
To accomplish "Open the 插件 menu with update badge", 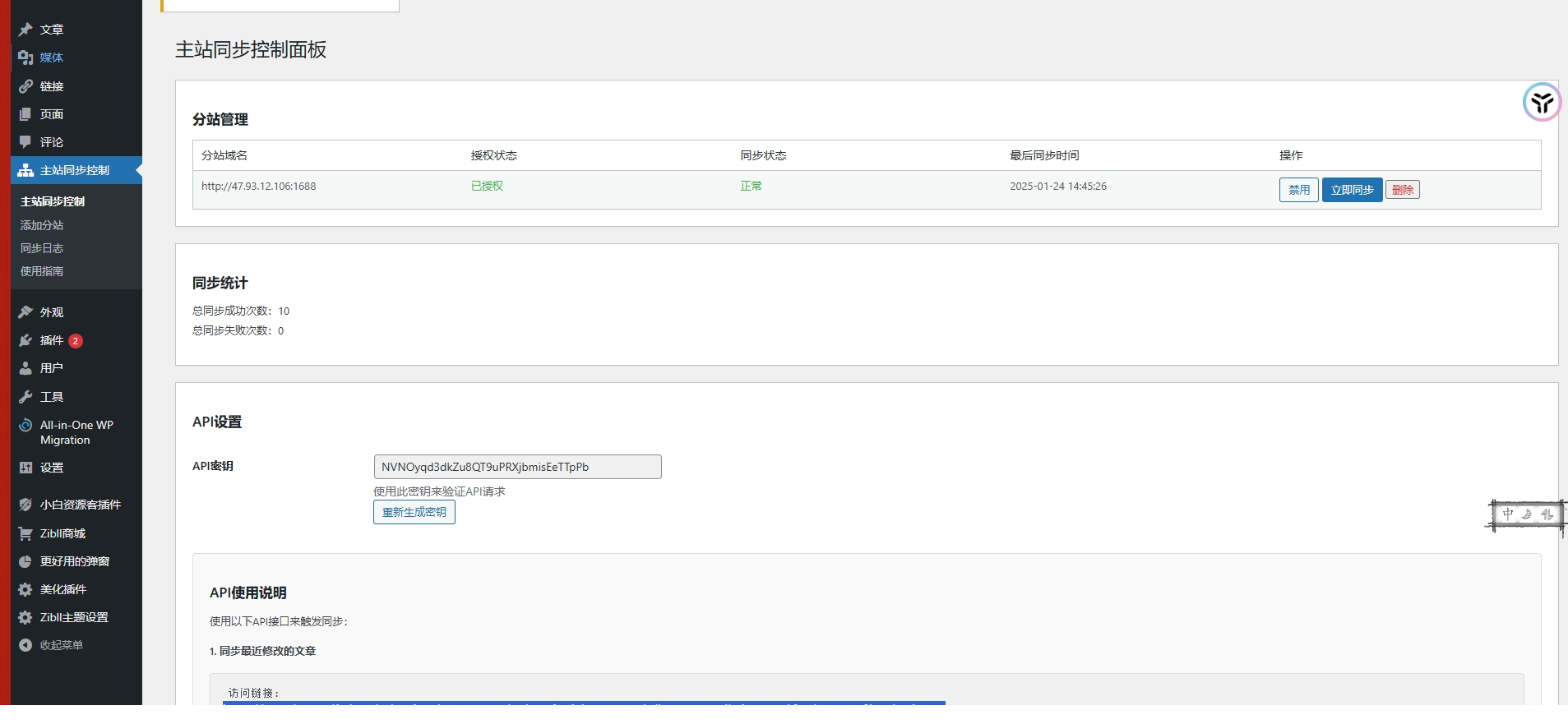I will tap(76, 340).
